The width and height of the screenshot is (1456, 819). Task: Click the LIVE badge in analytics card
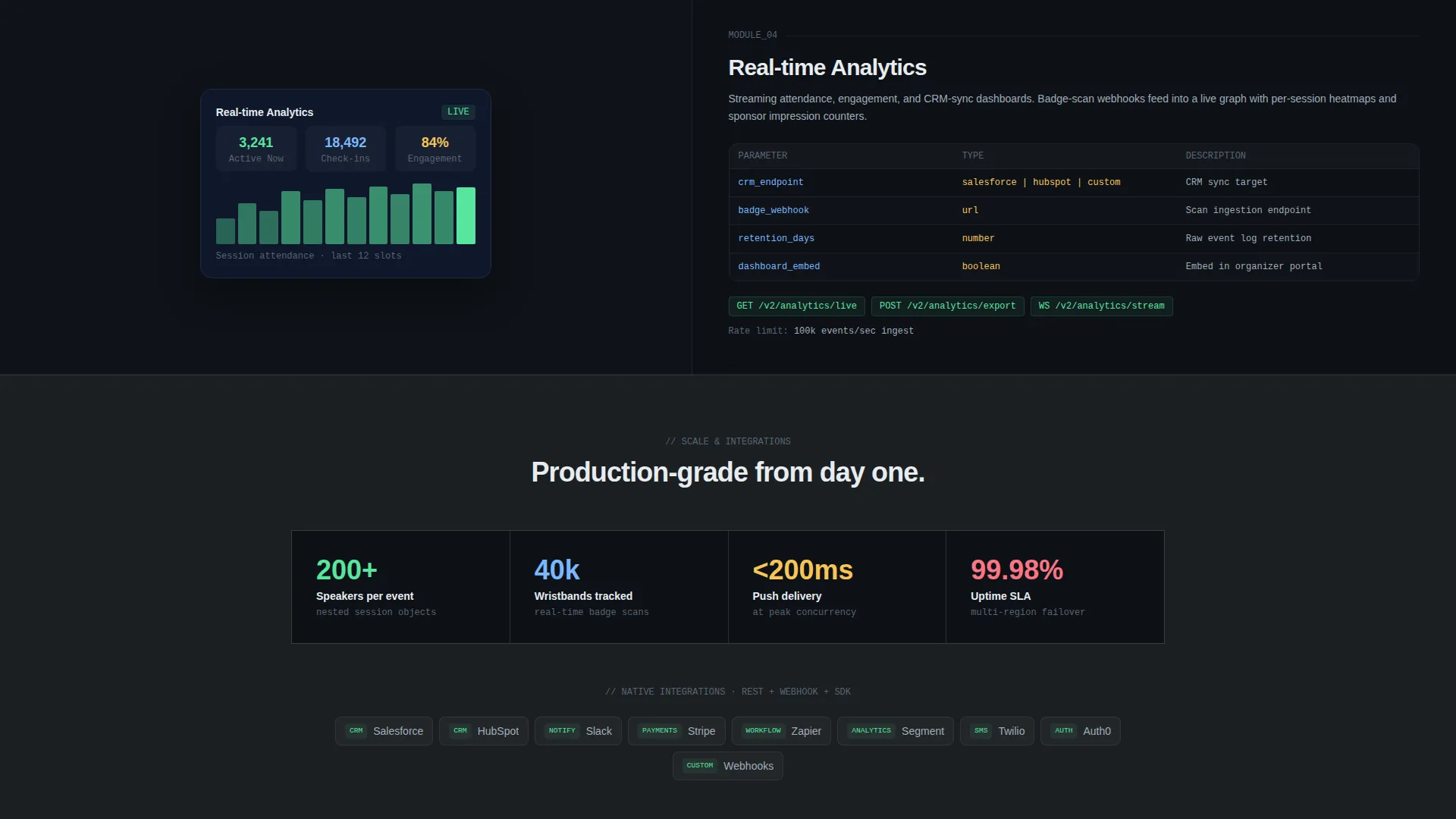click(x=458, y=111)
